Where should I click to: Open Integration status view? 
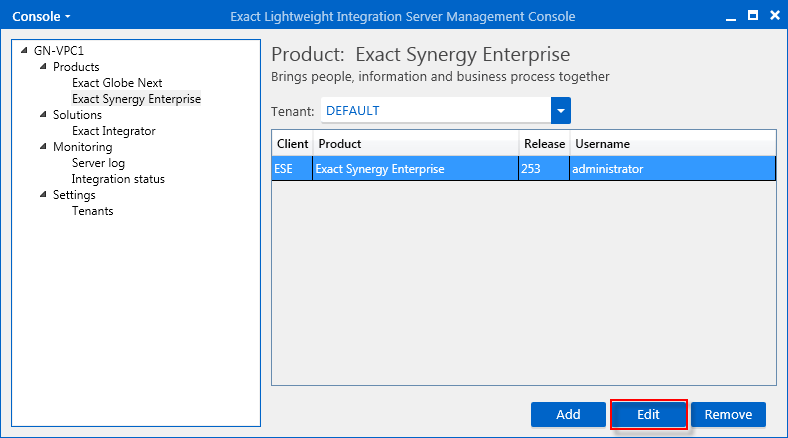click(118, 179)
